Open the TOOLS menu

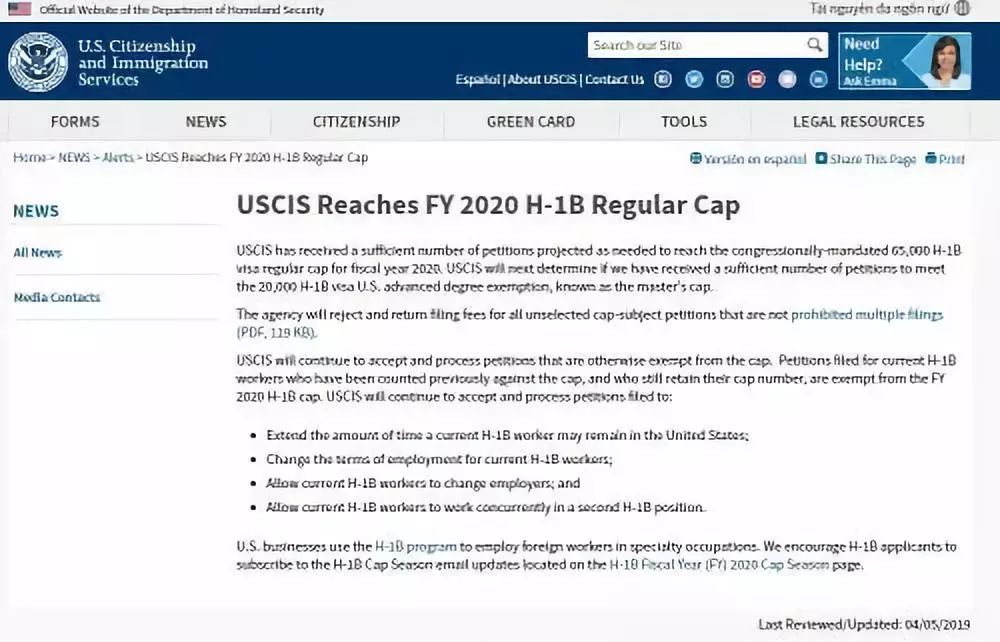coord(684,121)
